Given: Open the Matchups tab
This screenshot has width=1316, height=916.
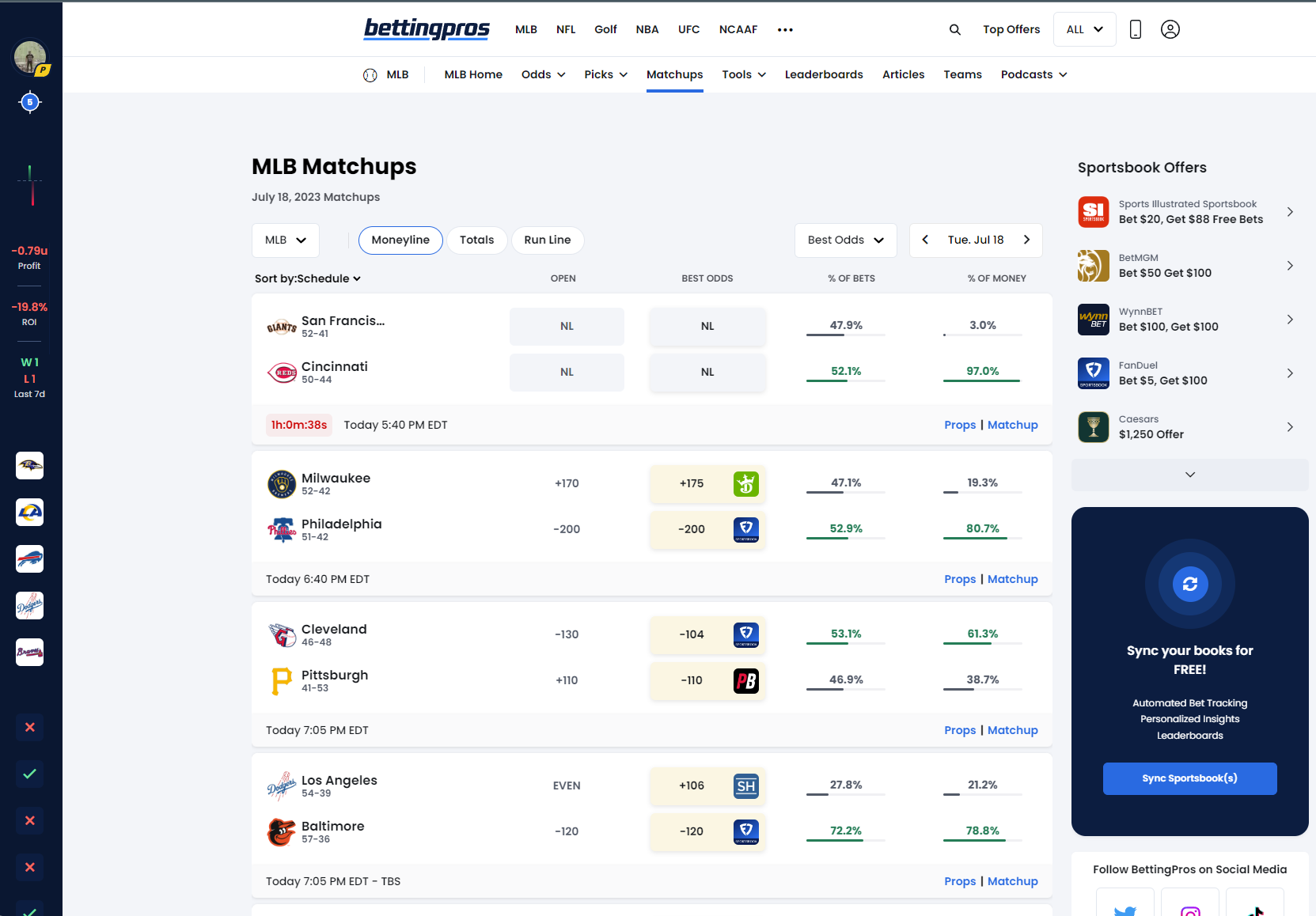Looking at the screenshot, I should [675, 74].
